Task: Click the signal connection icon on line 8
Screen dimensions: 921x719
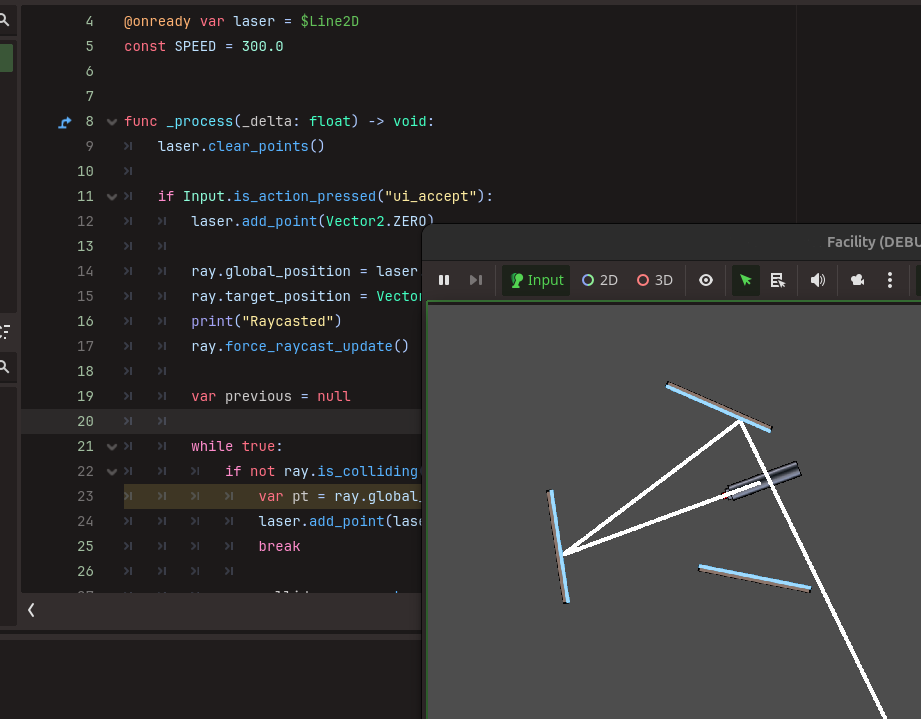Action: coord(66,122)
